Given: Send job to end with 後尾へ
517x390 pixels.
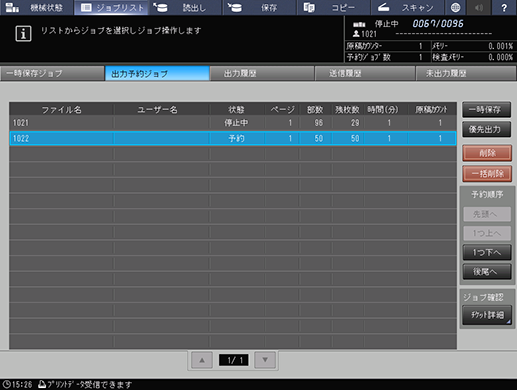Looking at the screenshot, I should tap(487, 272).
